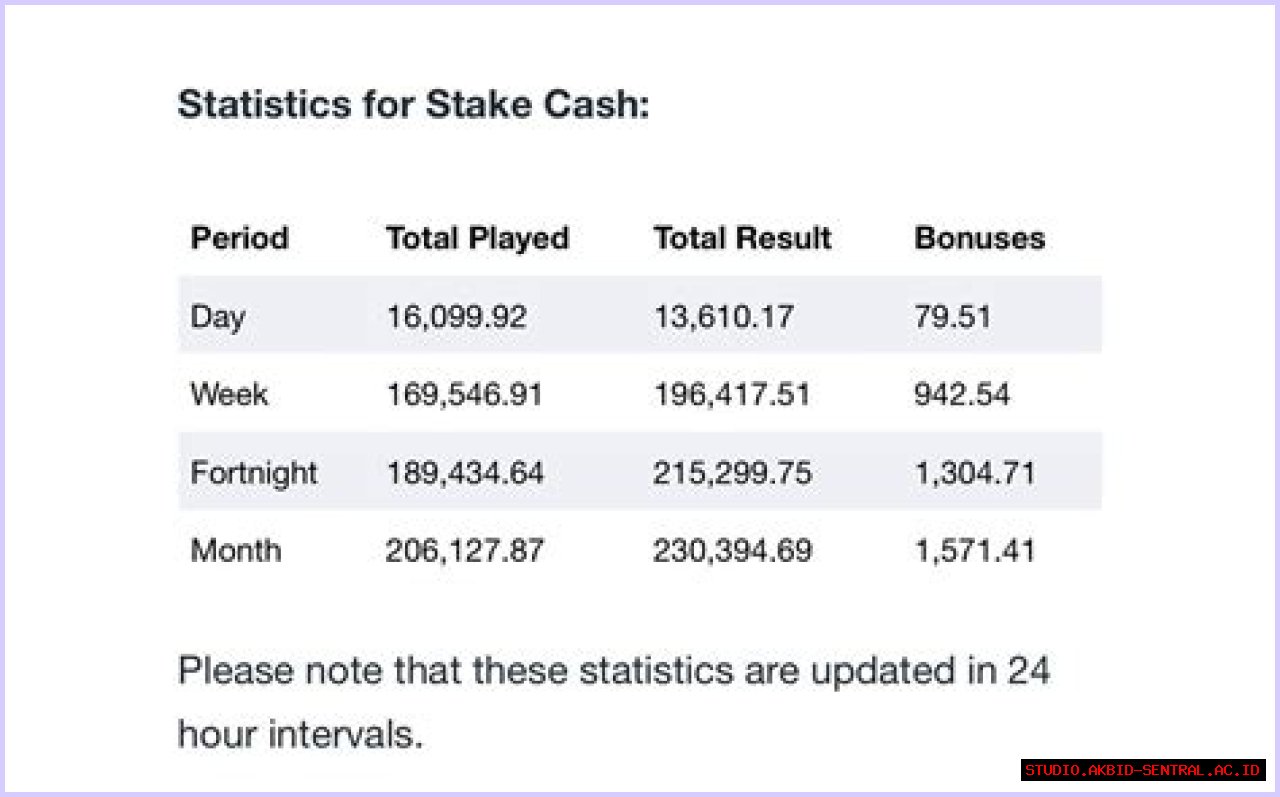
Task: Click Fortnight total played value 189,434.64
Action: [x=465, y=472]
